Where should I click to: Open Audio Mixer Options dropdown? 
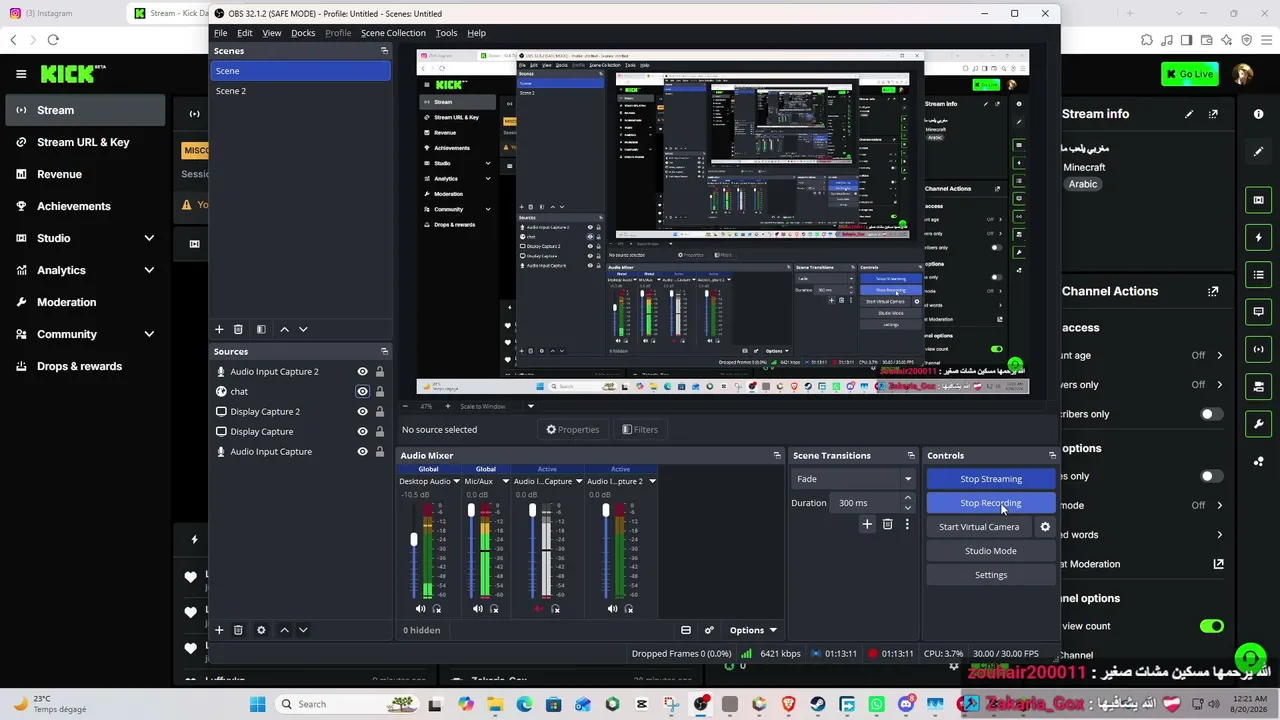point(753,630)
